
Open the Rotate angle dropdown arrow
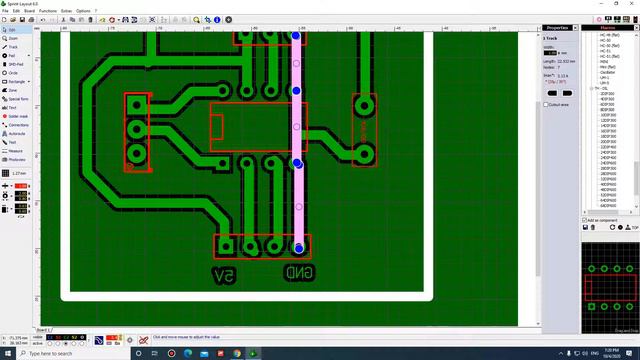(118, 20)
